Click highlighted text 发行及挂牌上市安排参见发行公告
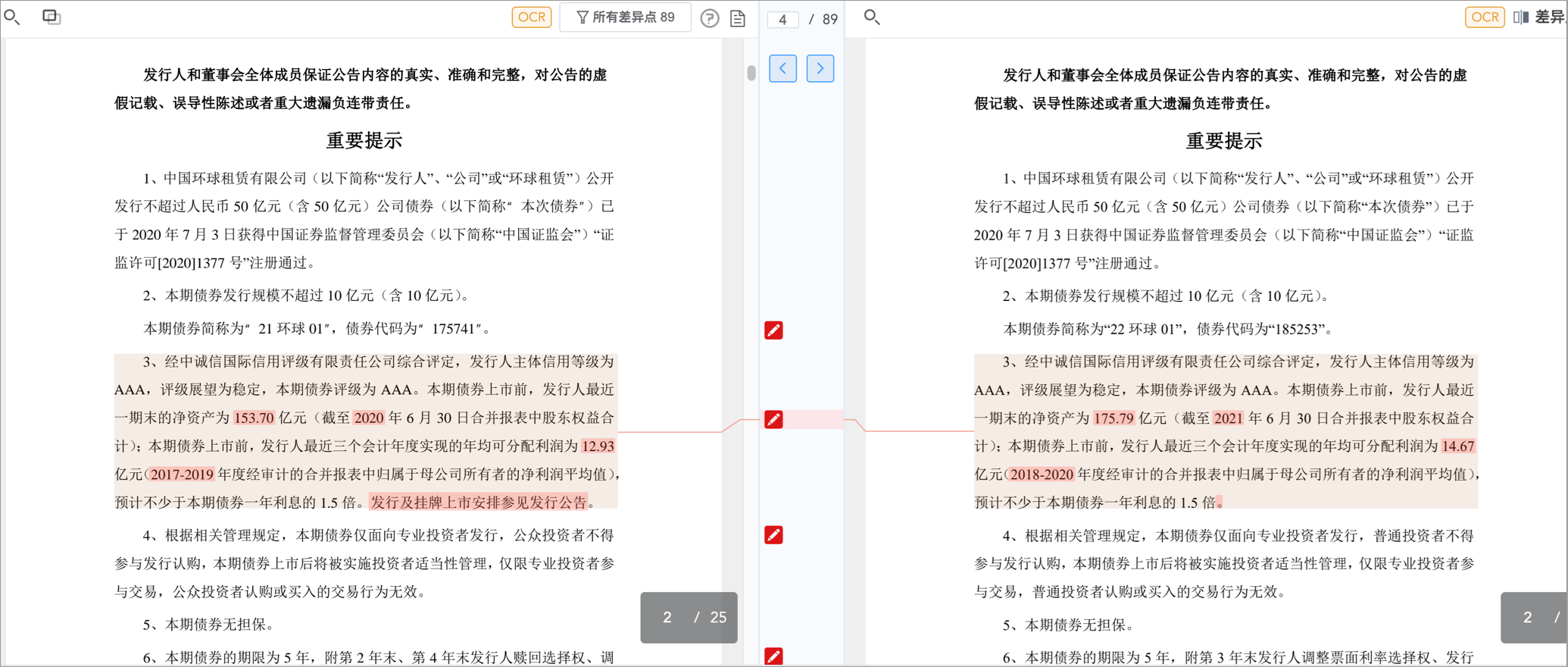The width and height of the screenshot is (1568, 667). [x=479, y=502]
